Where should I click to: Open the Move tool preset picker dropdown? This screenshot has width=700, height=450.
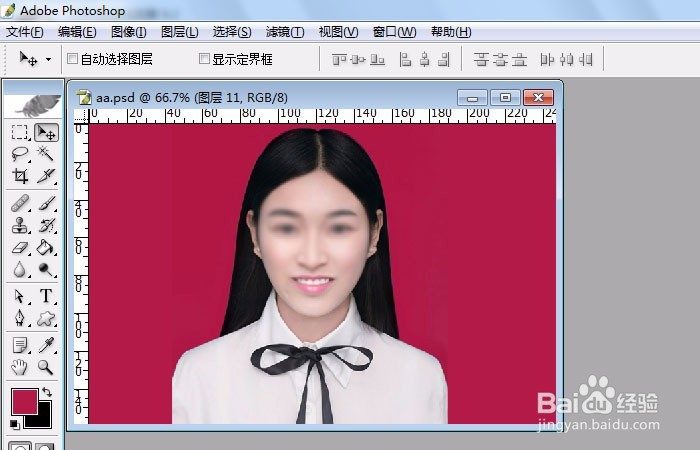coord(48,59)
